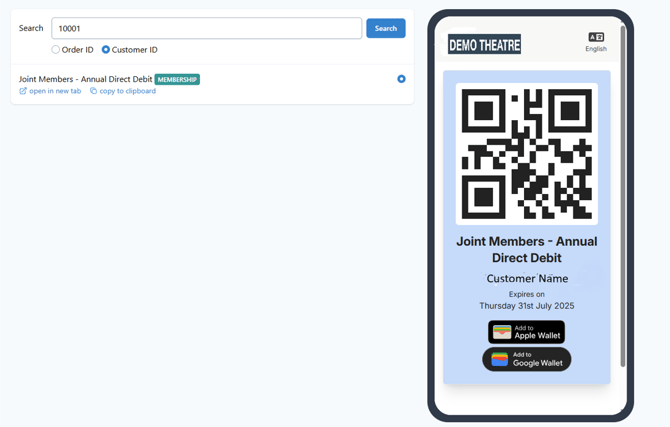Click the copy to clipboard icon
This screenshot has height=427, width=670.
point(94,91)
